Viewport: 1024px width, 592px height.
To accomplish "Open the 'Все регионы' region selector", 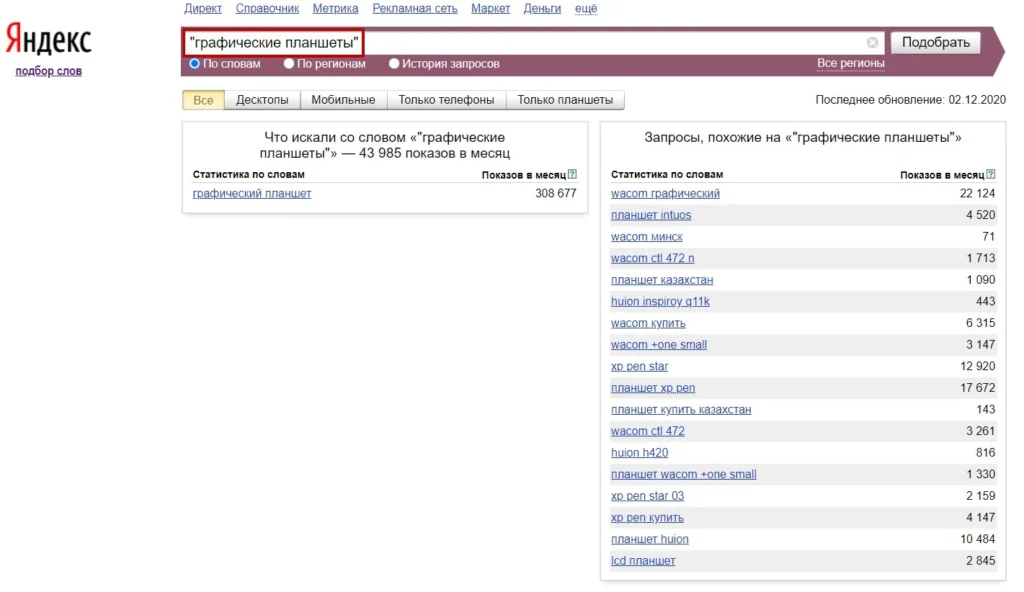I will click(850, 63).
